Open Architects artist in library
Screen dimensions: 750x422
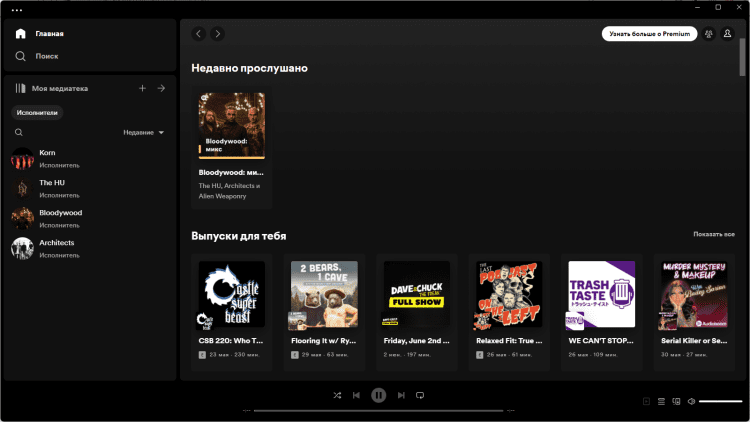(x=90, y=248)
